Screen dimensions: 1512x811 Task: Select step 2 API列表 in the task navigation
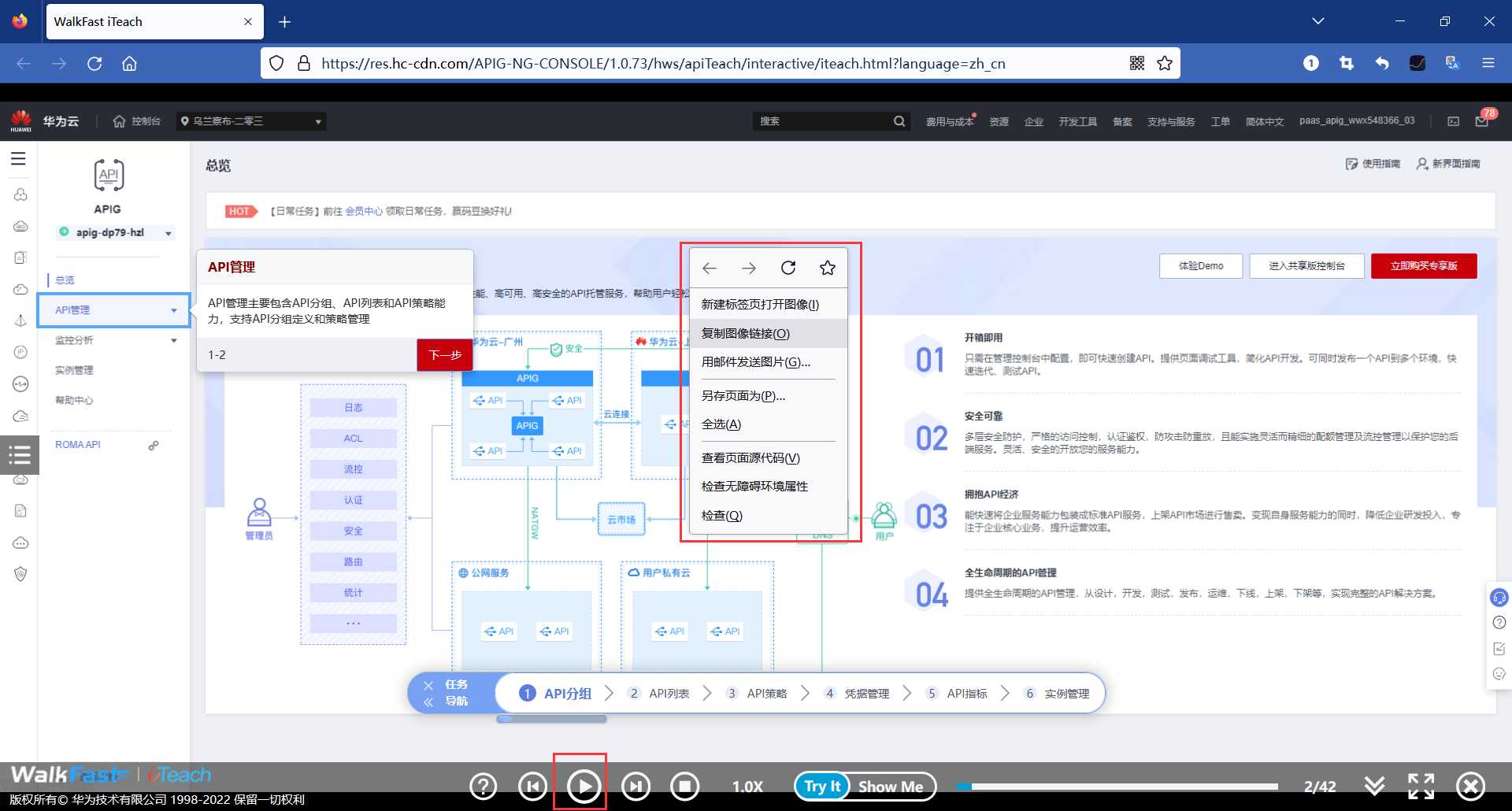pos(658,694)
